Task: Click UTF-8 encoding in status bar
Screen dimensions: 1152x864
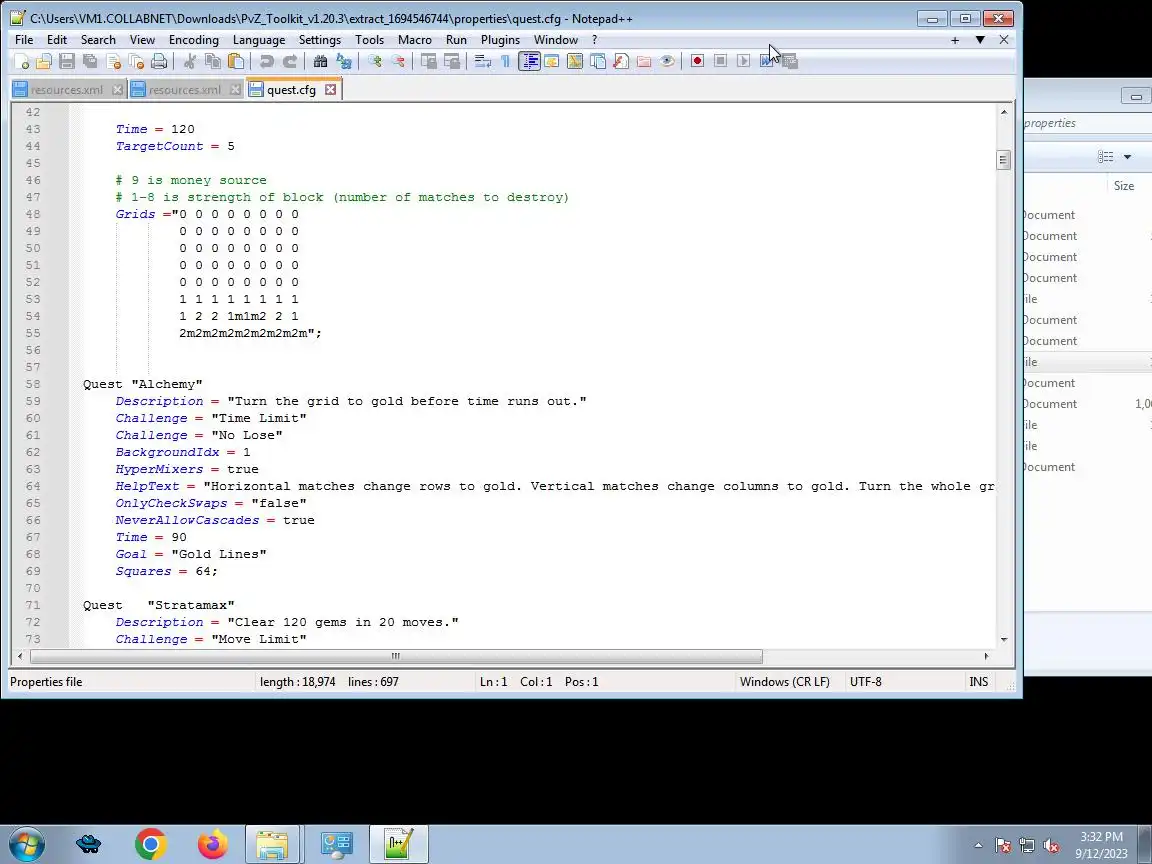Action: pyautogui.click(x=865, y=682)
